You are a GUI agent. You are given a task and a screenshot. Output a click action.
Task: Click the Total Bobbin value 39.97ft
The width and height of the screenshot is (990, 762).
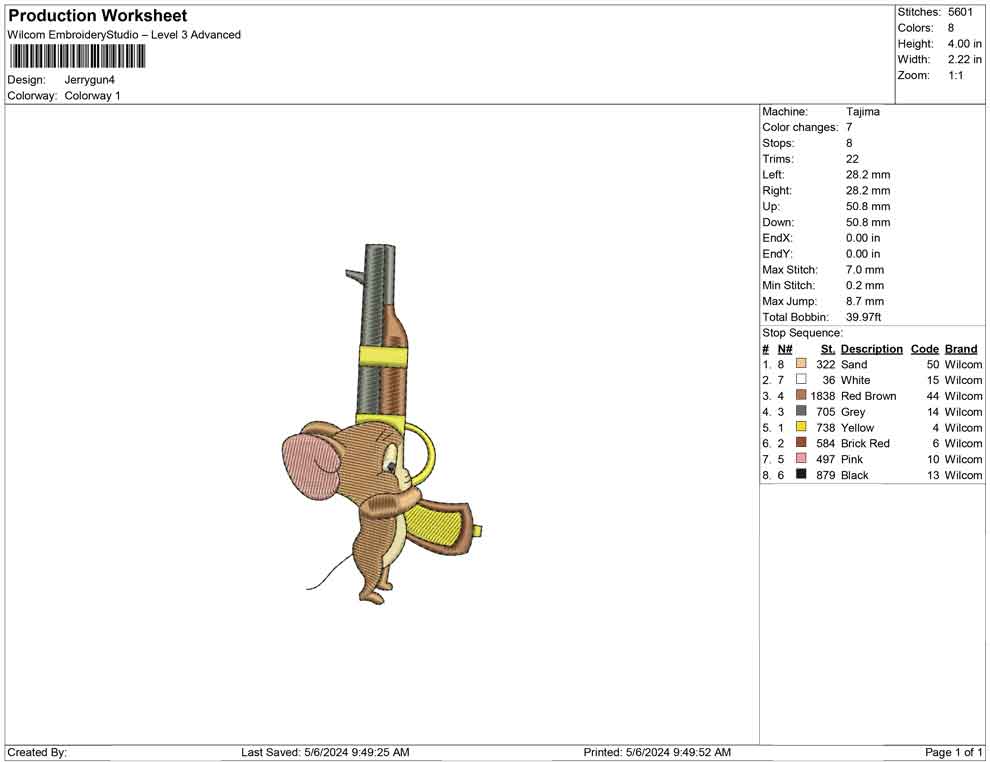(x=863, y=317)
